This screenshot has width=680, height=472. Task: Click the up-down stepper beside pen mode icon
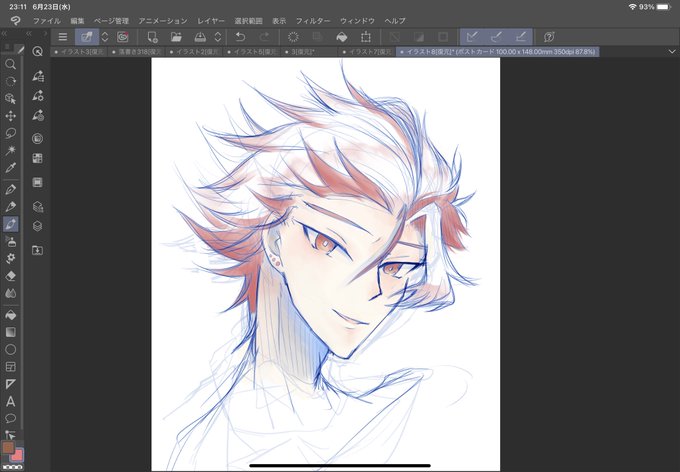(105, 37)
